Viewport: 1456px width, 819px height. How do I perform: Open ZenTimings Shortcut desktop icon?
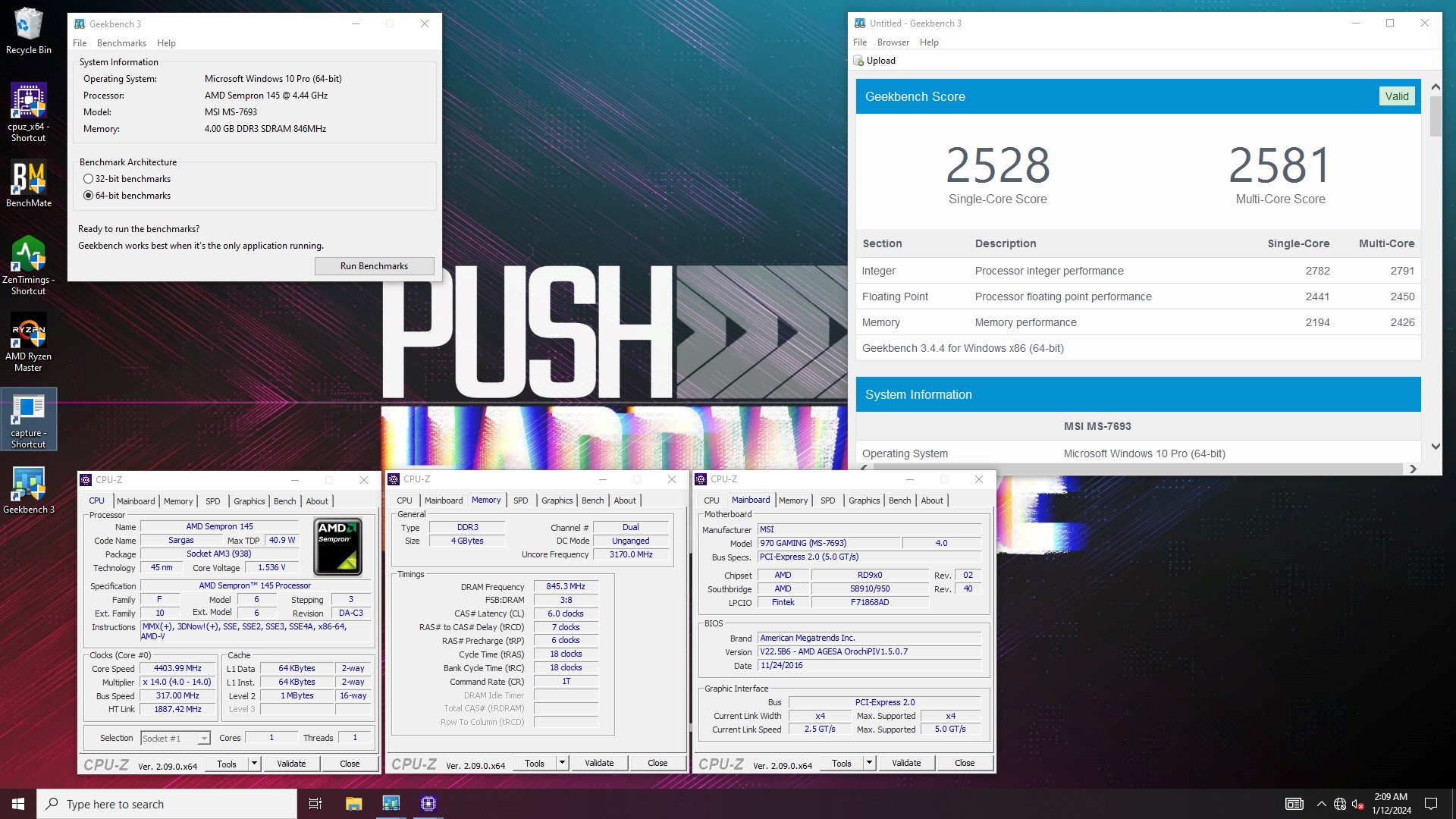pos(28,265)
